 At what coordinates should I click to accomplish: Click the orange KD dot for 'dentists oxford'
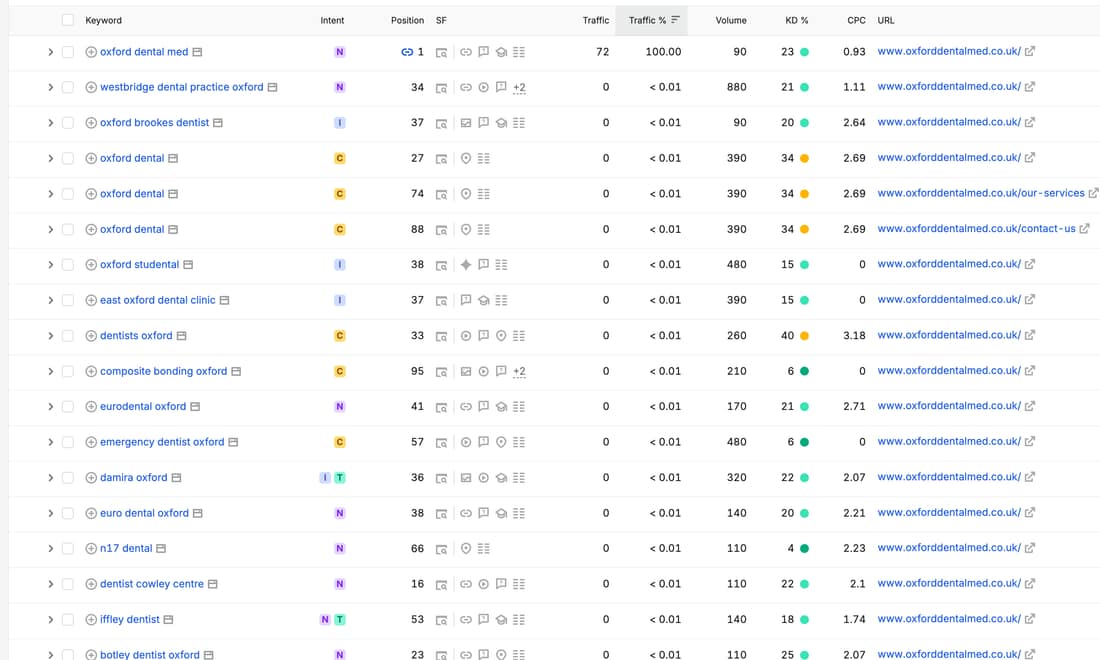click(805, 336)
